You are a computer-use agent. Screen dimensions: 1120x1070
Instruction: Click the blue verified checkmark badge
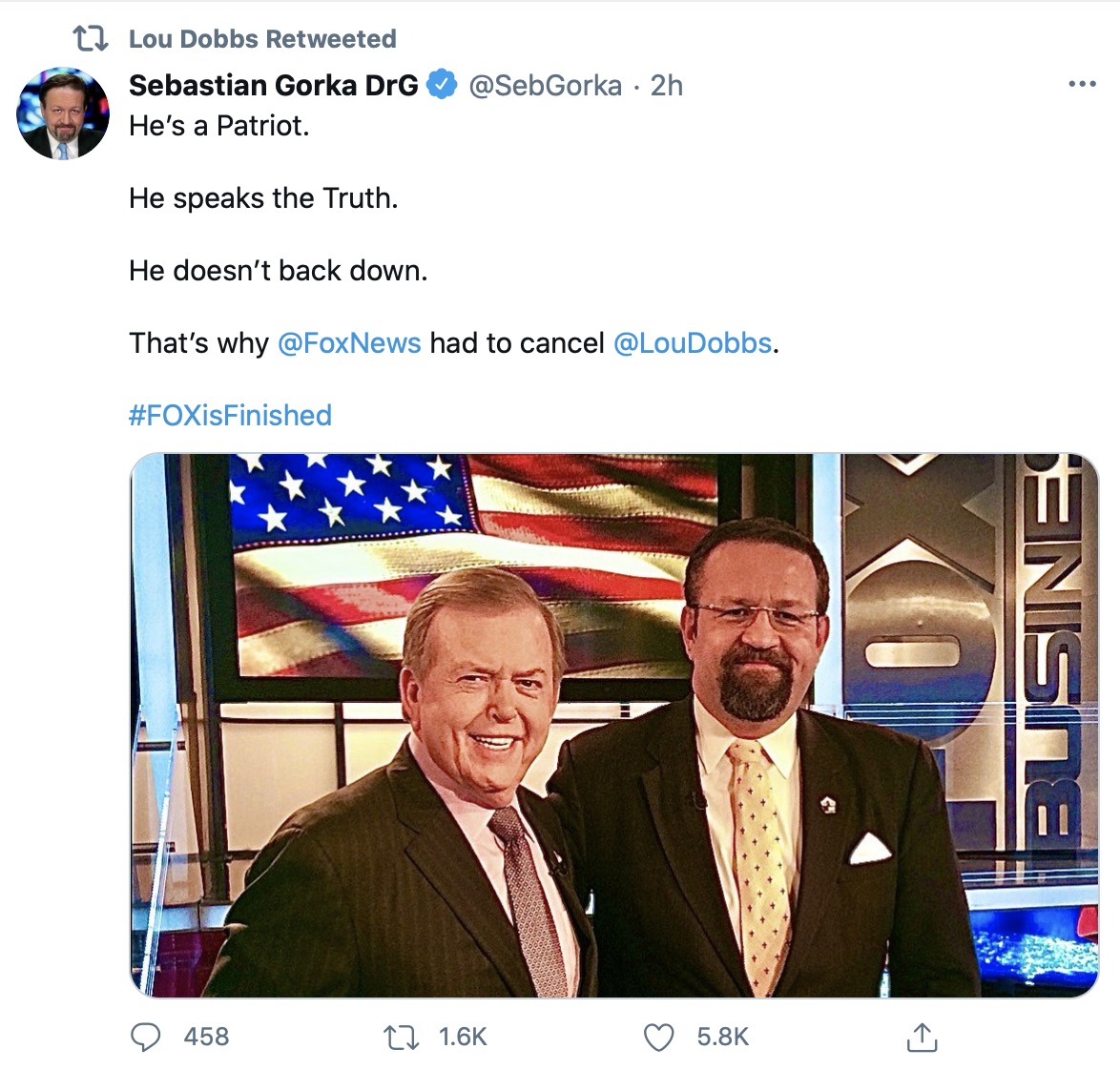tap(442, 85)
